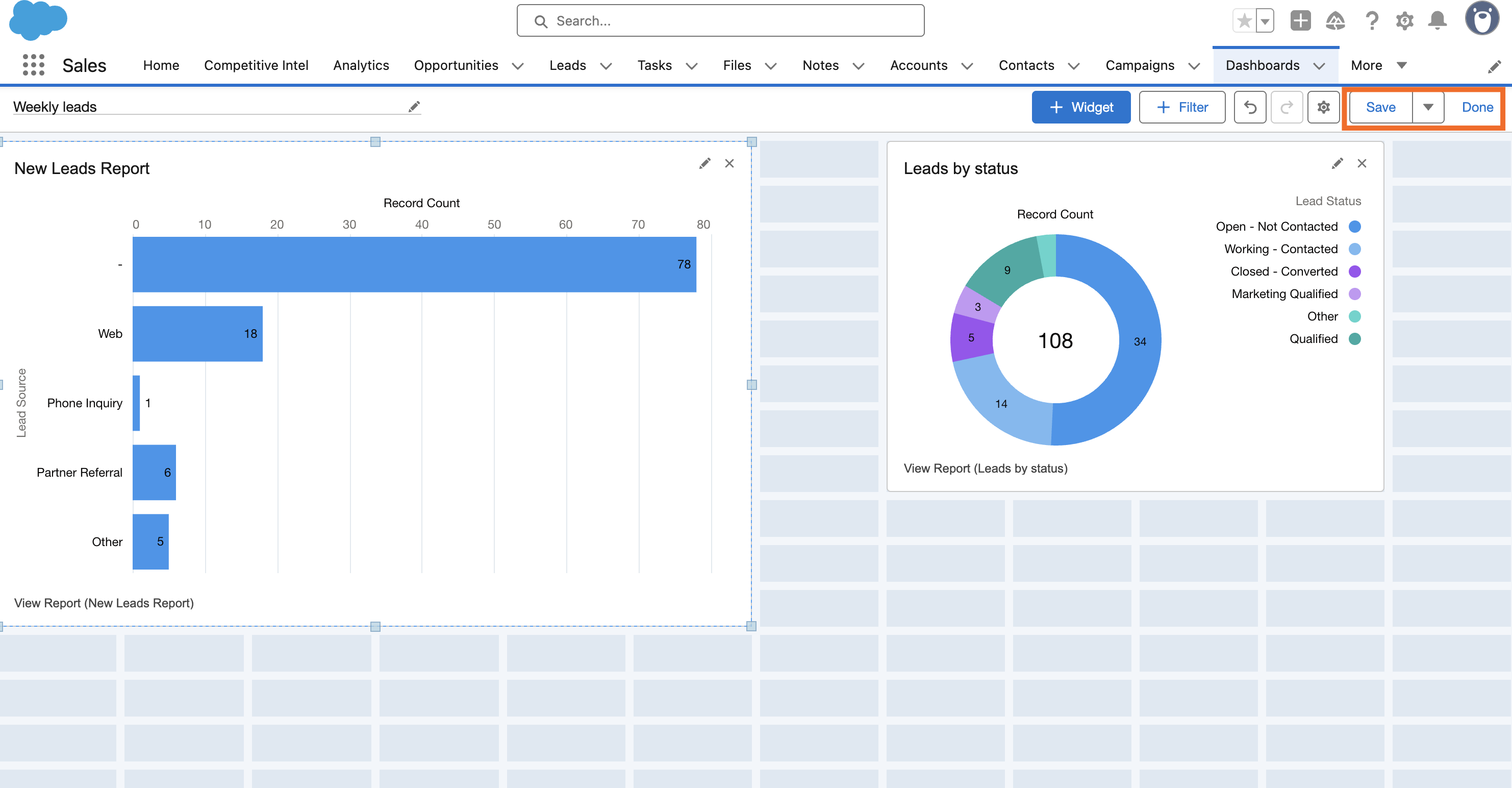Click the teal Qualified legend swatch
Image resolution: width=1512 pixels, height=788 pixels.
(1354, 339)
